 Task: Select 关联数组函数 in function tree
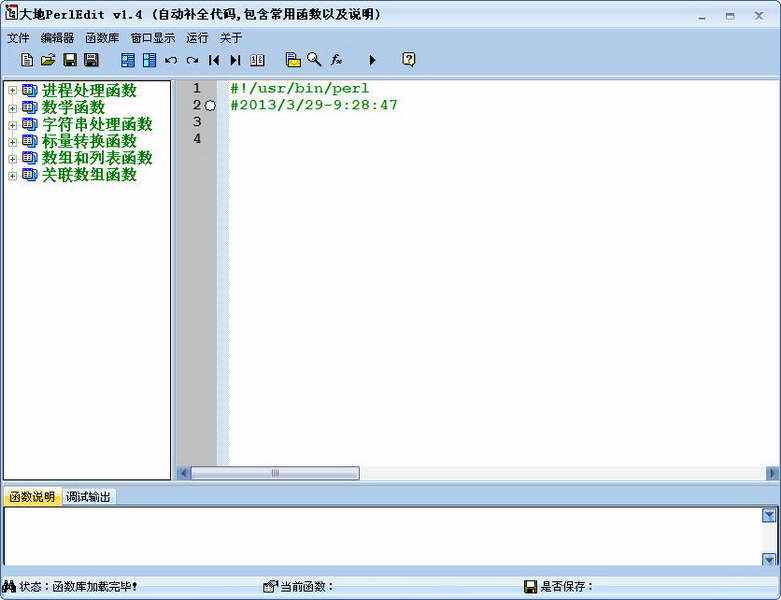point(89,175)
